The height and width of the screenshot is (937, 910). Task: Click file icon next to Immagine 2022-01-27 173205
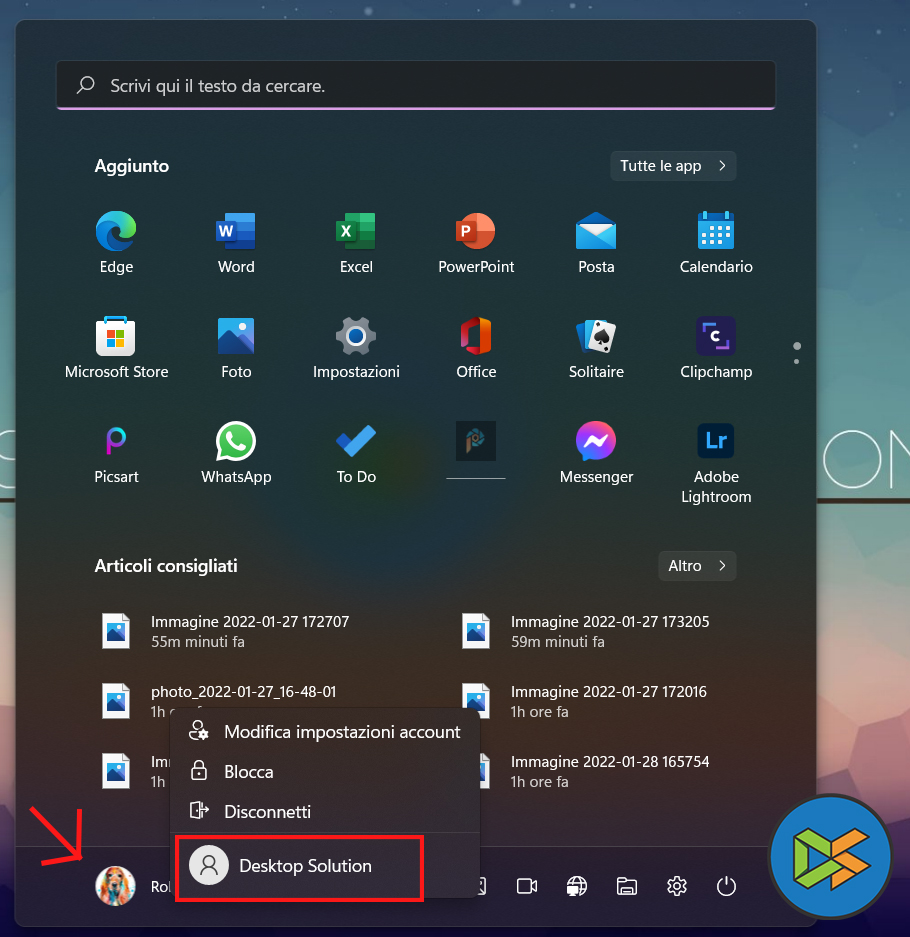coord(476,631)
